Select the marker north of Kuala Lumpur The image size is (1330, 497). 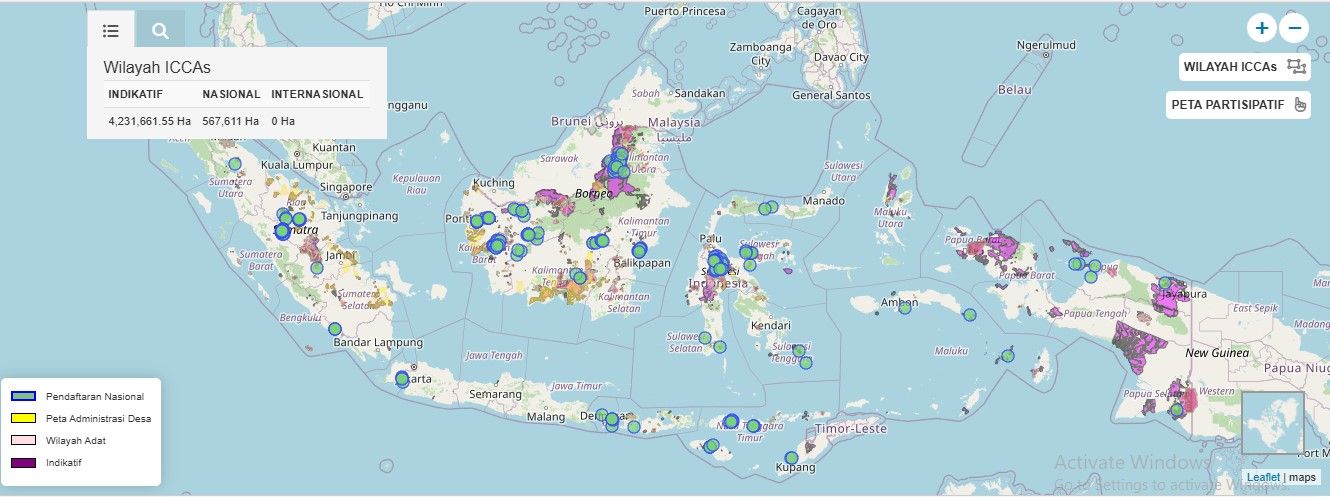234,164
